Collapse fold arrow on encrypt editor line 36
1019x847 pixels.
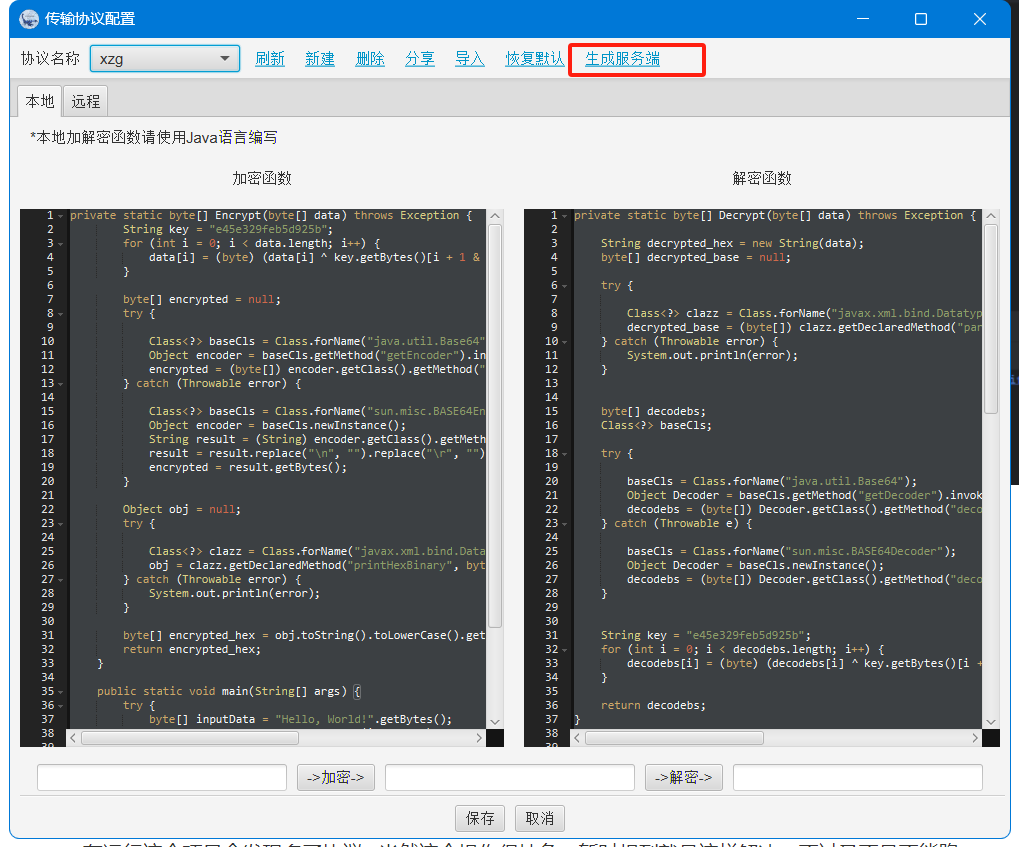(60, 706)
